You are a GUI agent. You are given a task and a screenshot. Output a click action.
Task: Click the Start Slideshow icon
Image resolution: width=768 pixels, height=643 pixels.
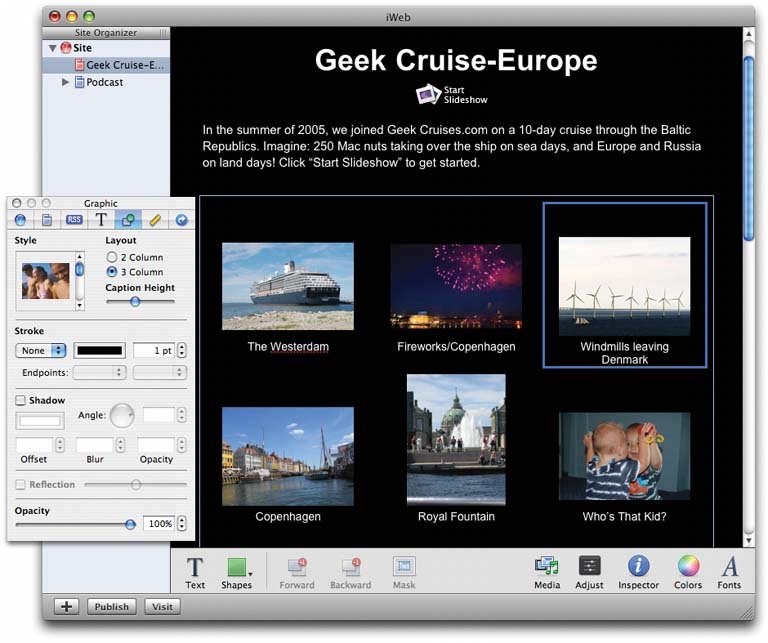(428, 95)
